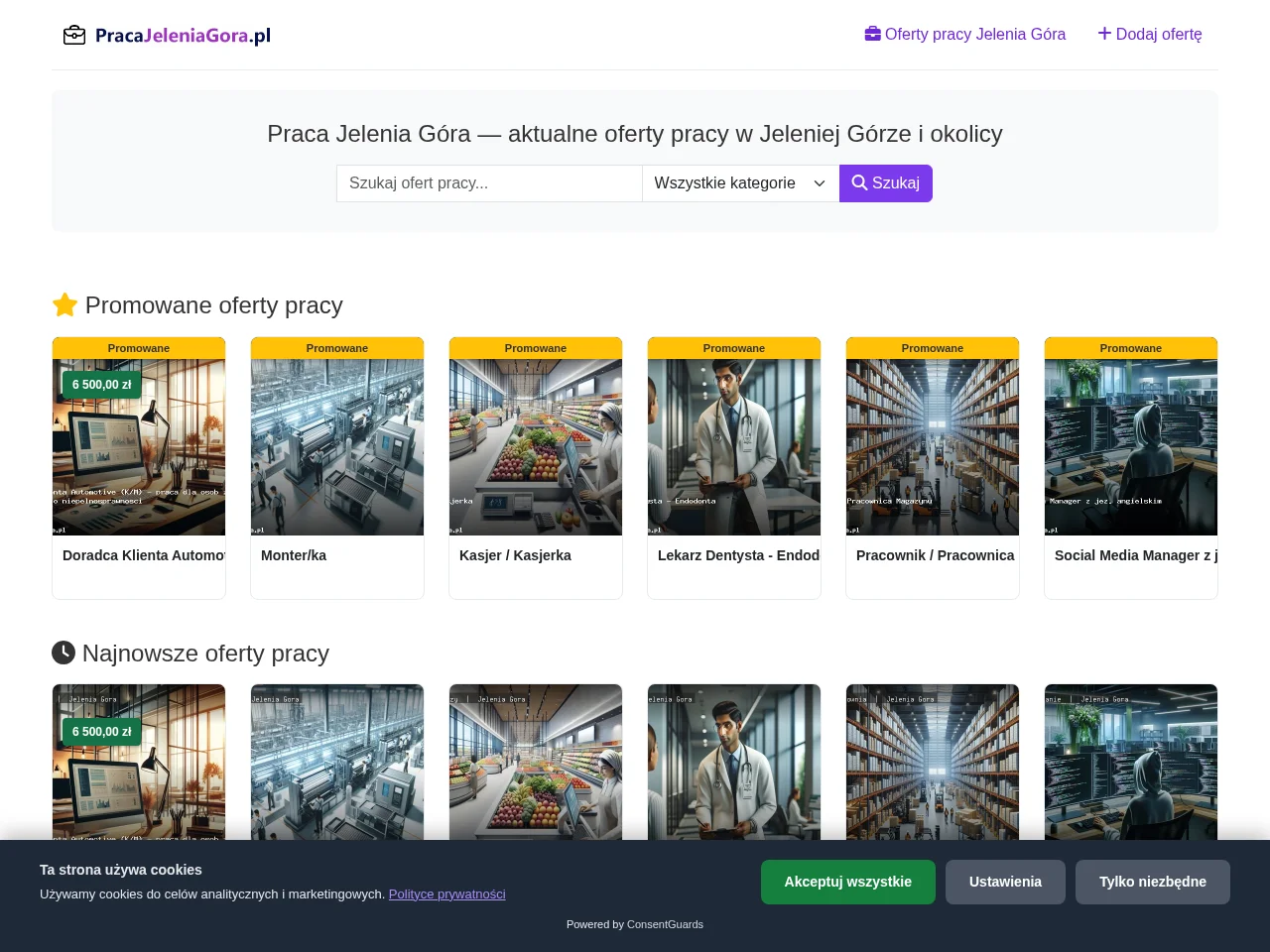The width and height of the screenshot is (1270, 952).
Task: Click the Doradca Klienta Automotive title
Action: click(144, 555)
